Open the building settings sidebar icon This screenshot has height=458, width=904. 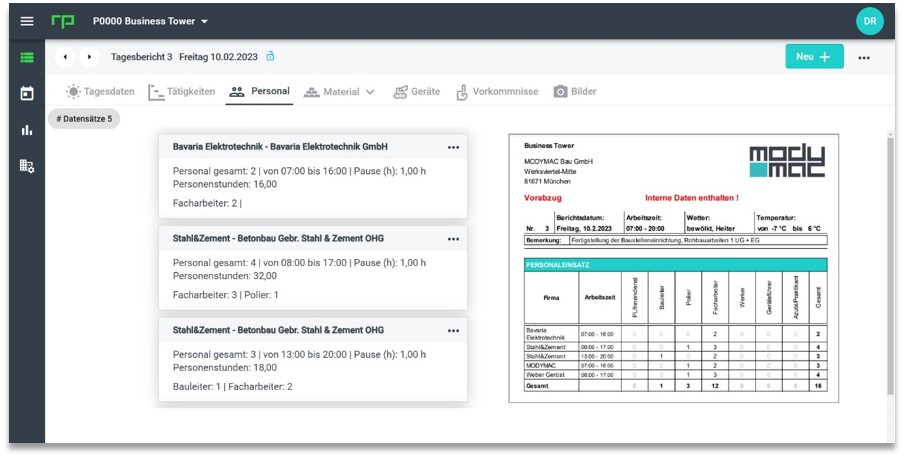coord(27,166)
